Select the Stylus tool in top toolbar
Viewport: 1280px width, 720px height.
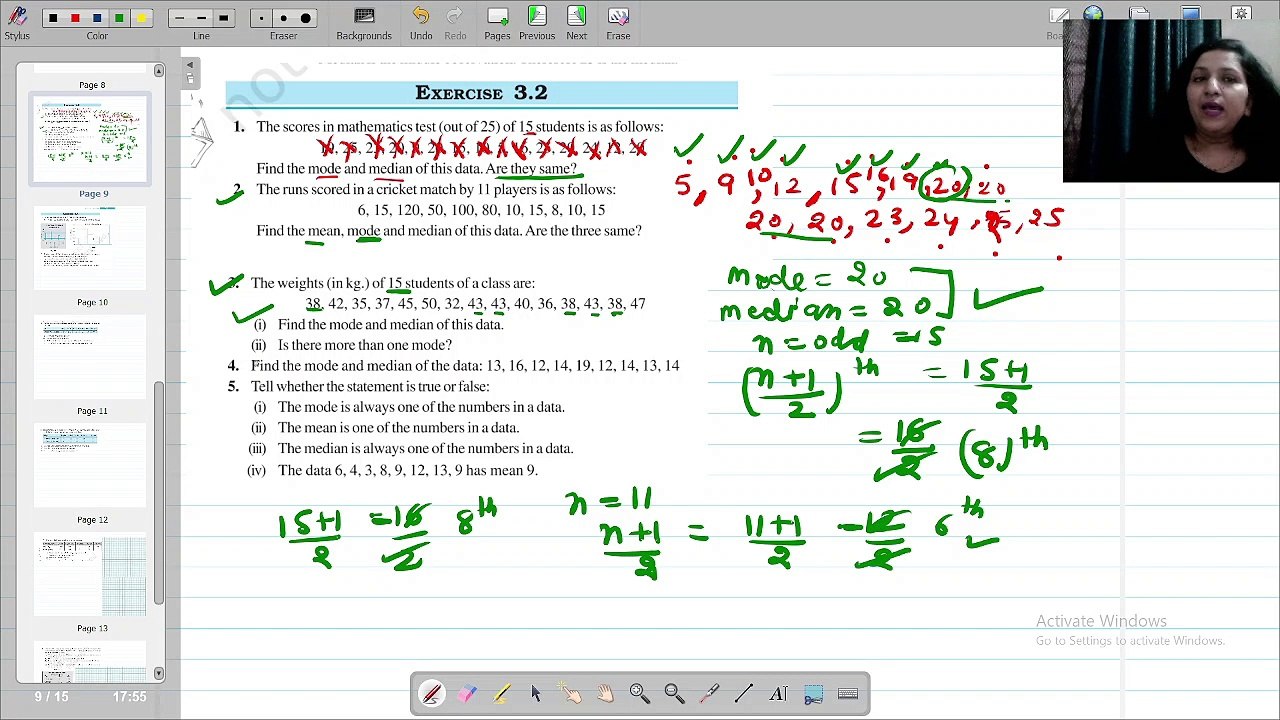[17, 21]
